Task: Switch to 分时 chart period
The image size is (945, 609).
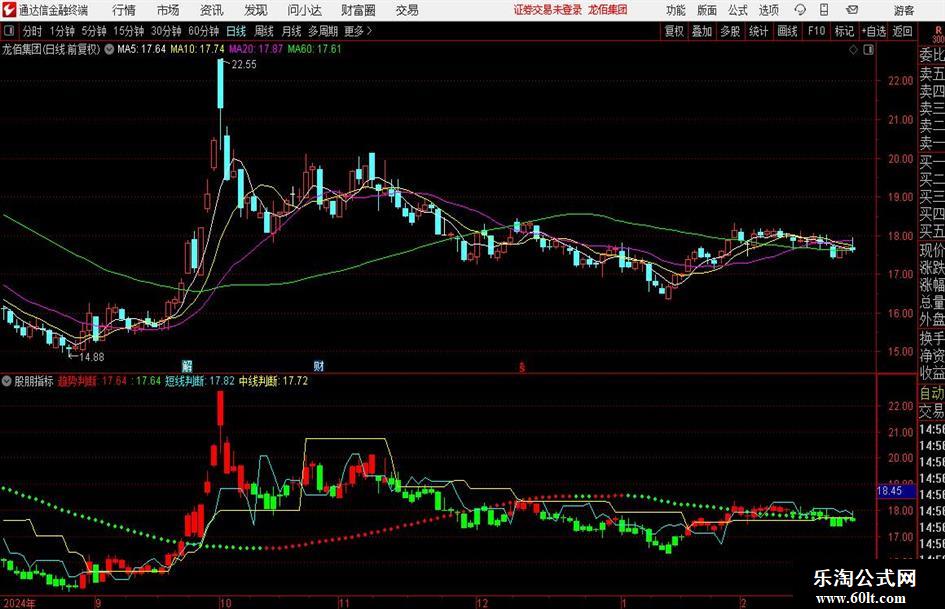Action: click(x=33, y=31)
